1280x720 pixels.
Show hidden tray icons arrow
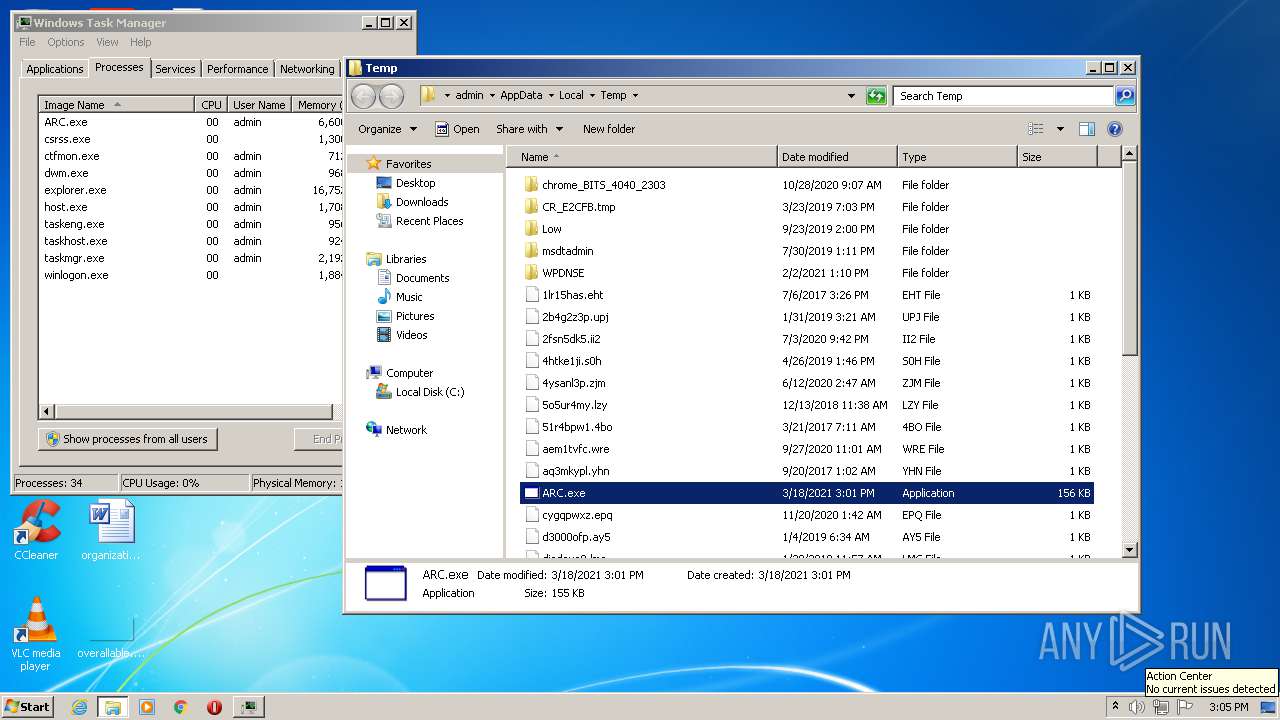coord(1115,706)
